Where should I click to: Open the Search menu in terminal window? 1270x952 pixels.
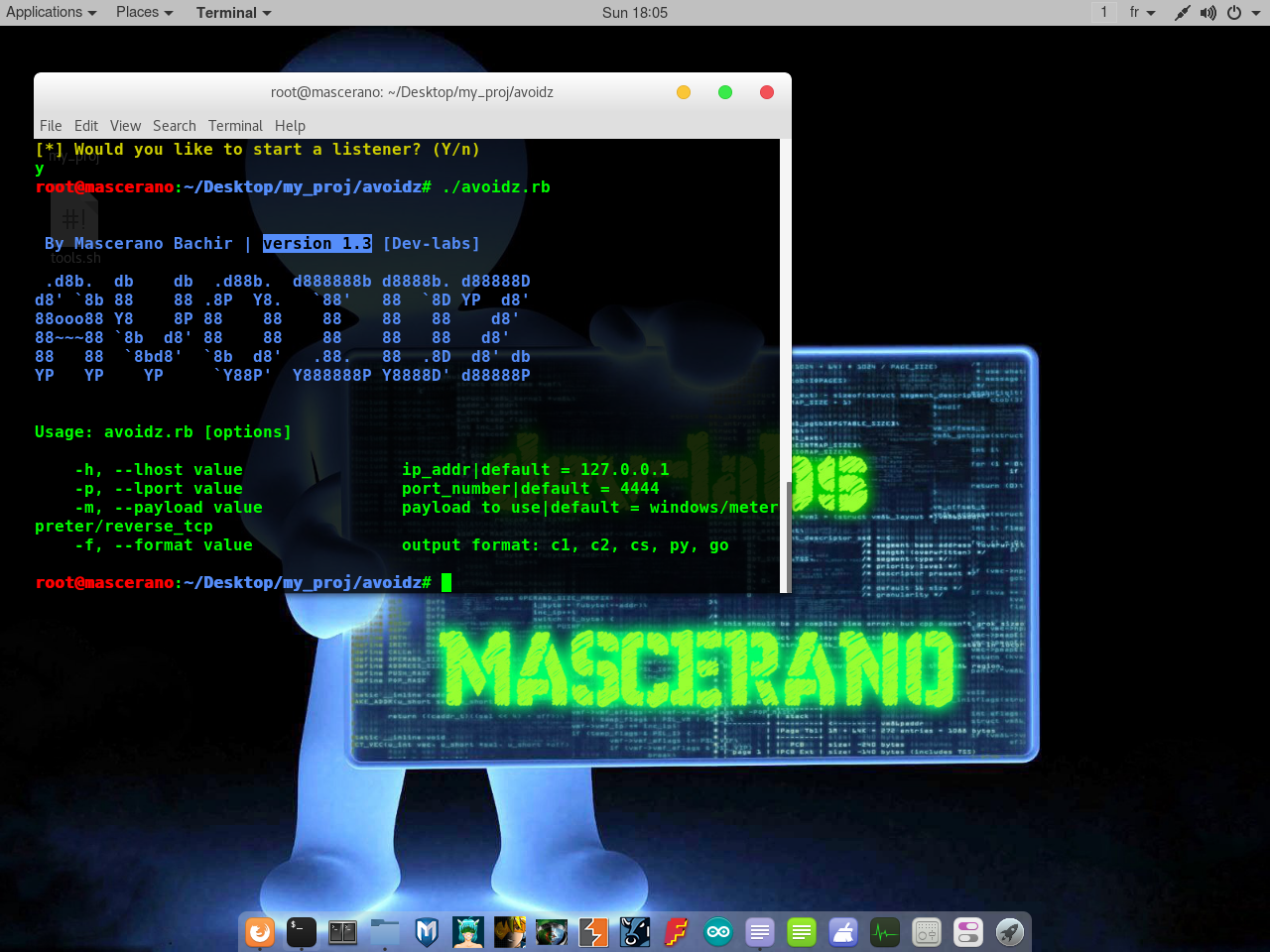[x=175, y=126]
